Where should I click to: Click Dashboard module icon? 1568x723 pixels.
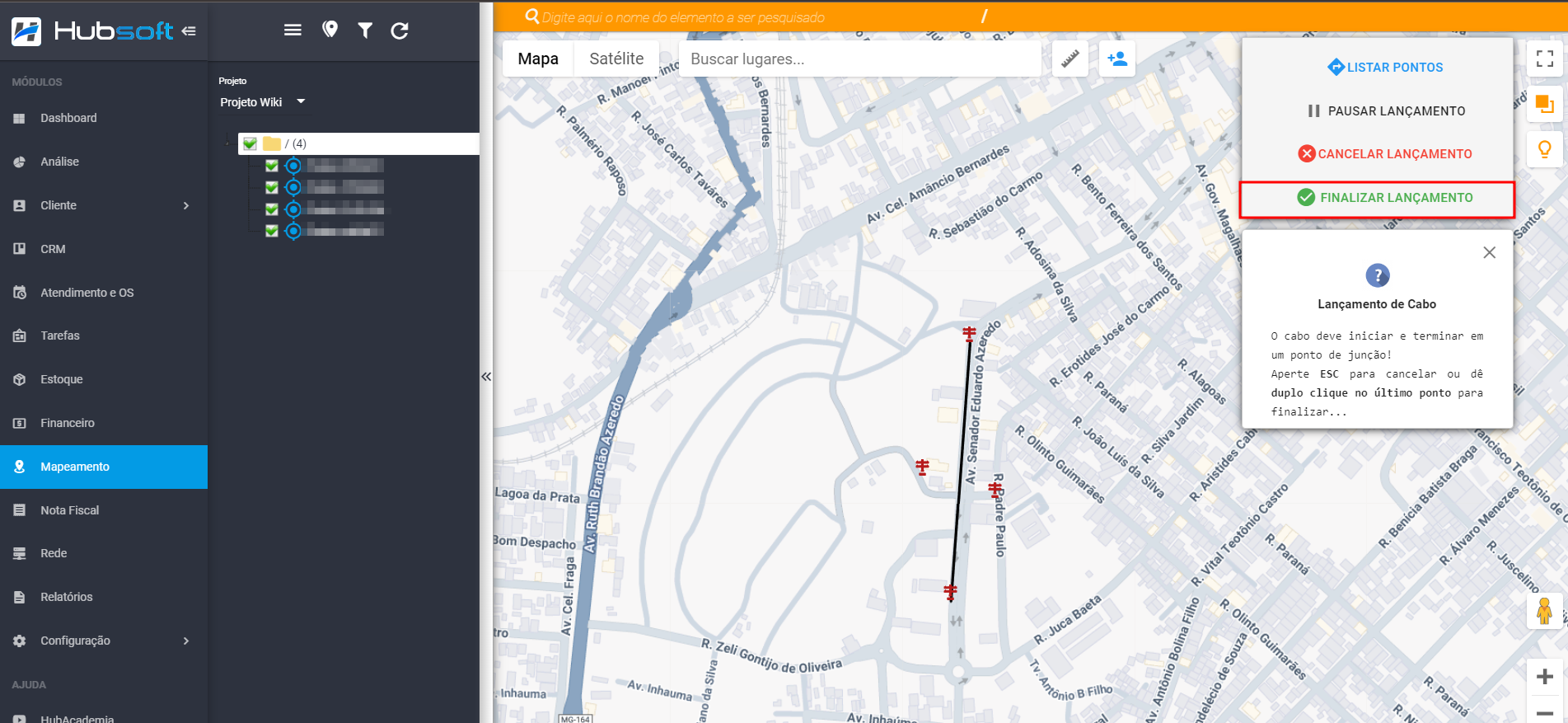[x=20, y=119]
